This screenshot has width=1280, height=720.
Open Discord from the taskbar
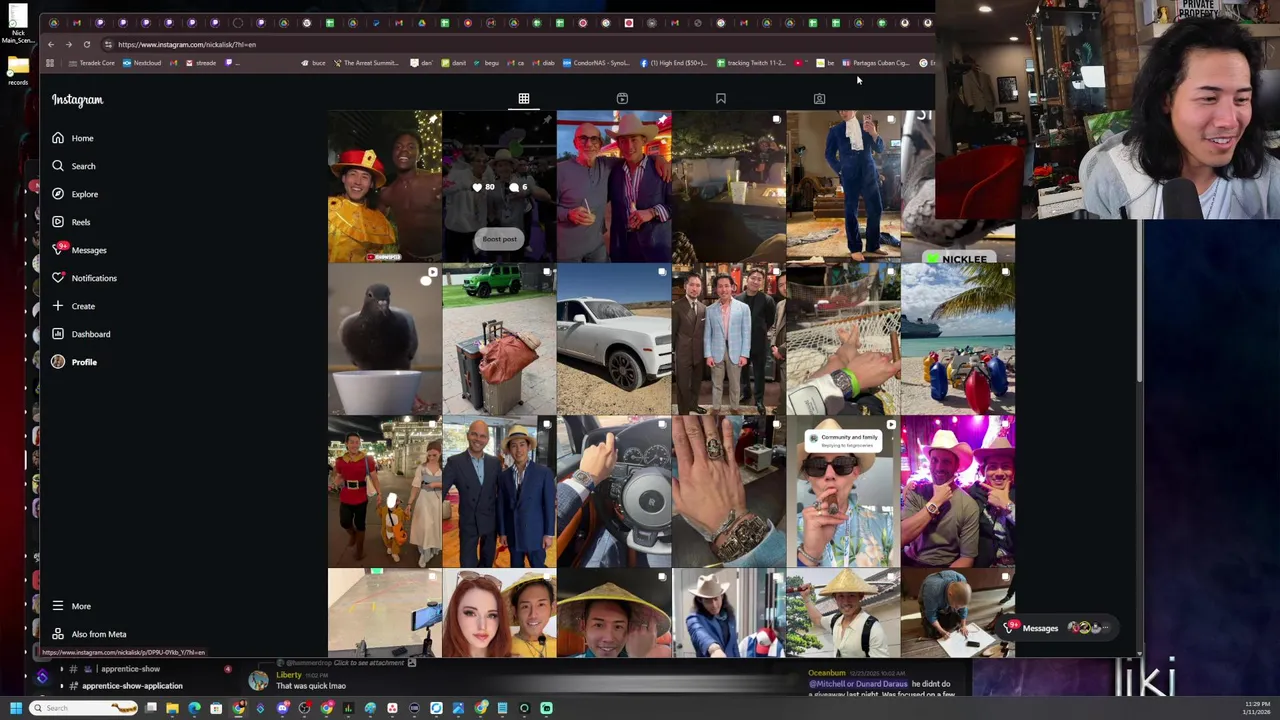click(x=282, y=708)
